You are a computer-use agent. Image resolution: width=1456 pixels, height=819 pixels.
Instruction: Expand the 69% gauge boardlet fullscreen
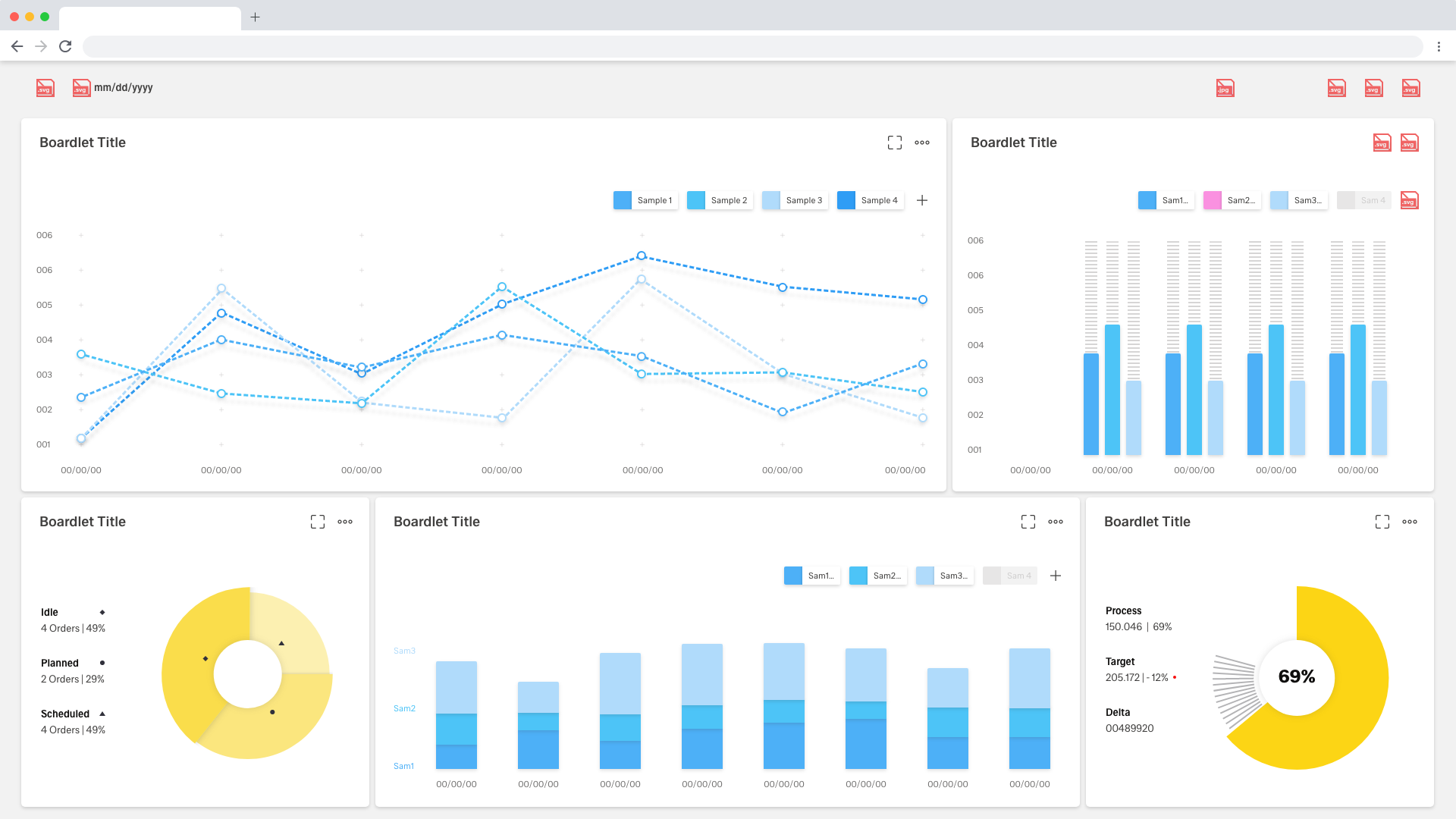point(1382,522)
